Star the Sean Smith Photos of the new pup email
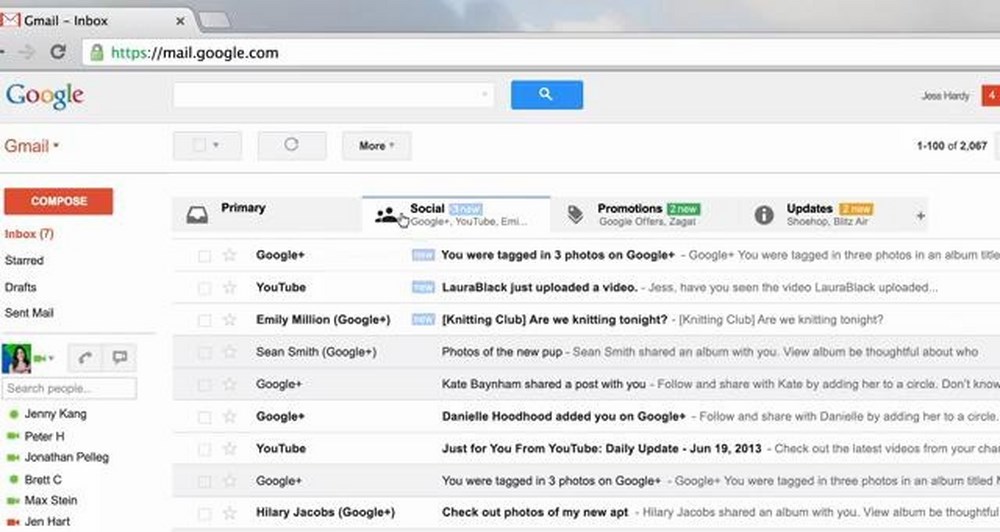The height and width of the screenshot is (532, 1000). pos(230,352)
